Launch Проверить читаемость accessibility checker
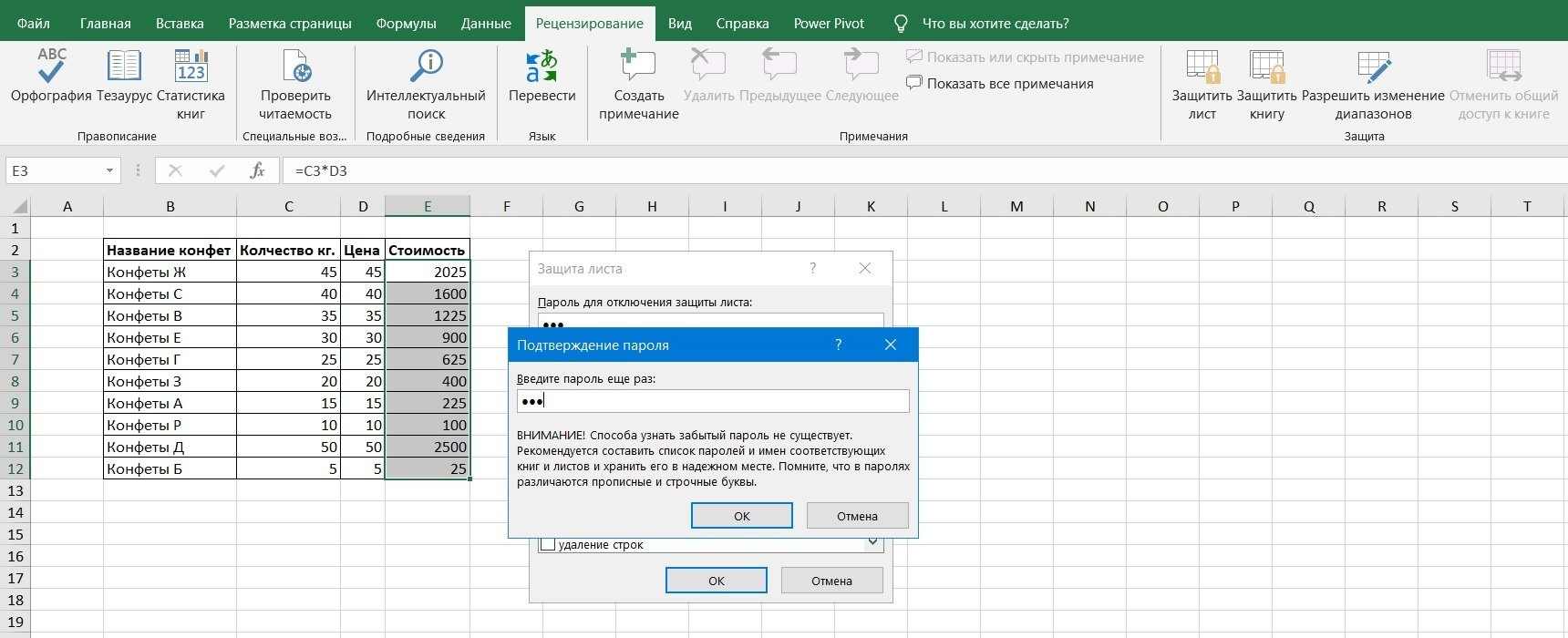The height and width of the screenshot is (638, 1568). 295,68
